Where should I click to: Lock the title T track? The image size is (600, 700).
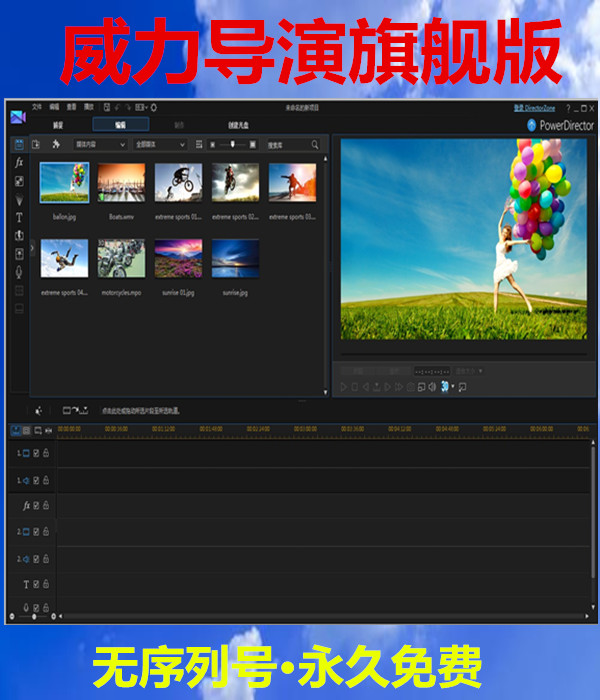click(46, 584)
